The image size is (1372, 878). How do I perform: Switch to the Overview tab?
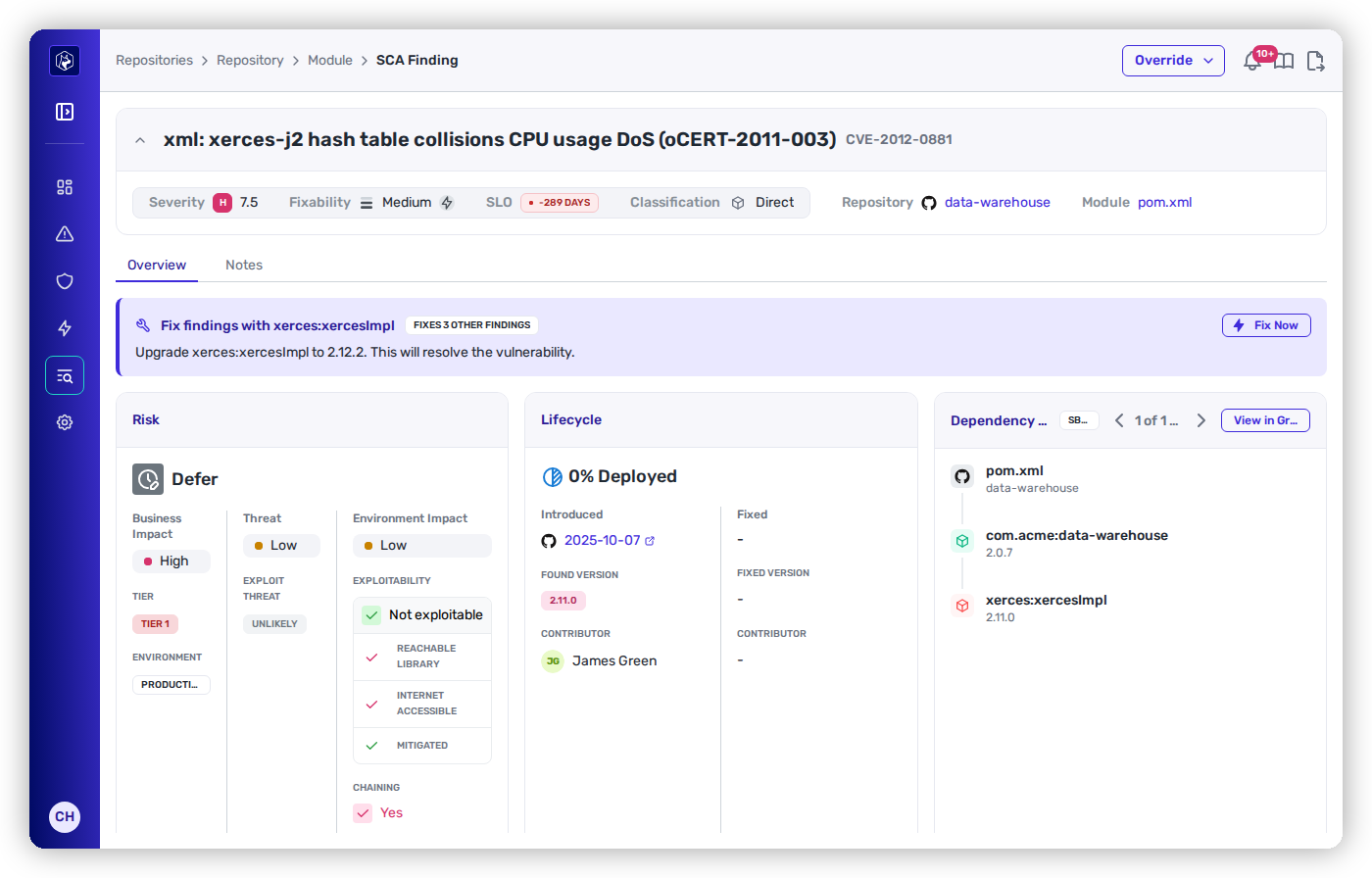click(157, 266)
